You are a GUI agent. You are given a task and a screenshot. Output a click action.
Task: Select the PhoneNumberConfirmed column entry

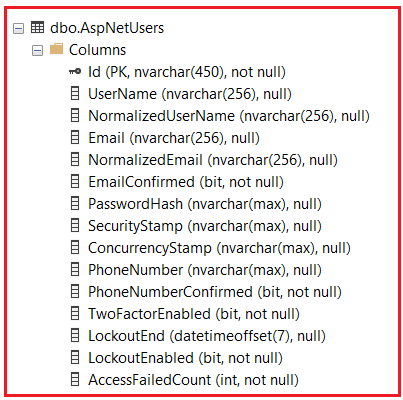(x=215, y=292)
